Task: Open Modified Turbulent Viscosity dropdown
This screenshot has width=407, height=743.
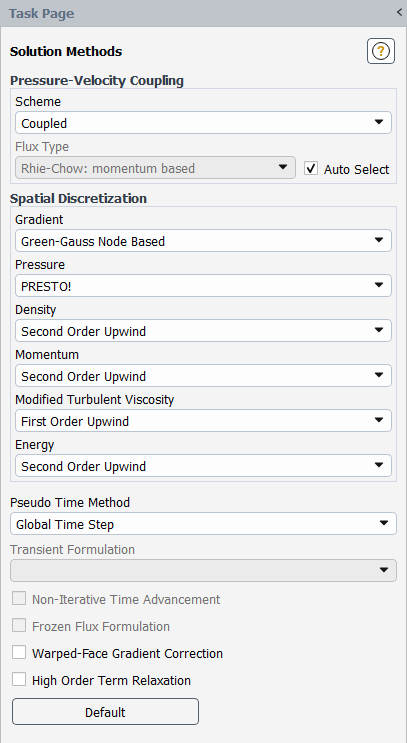Action: pos(203,421)
